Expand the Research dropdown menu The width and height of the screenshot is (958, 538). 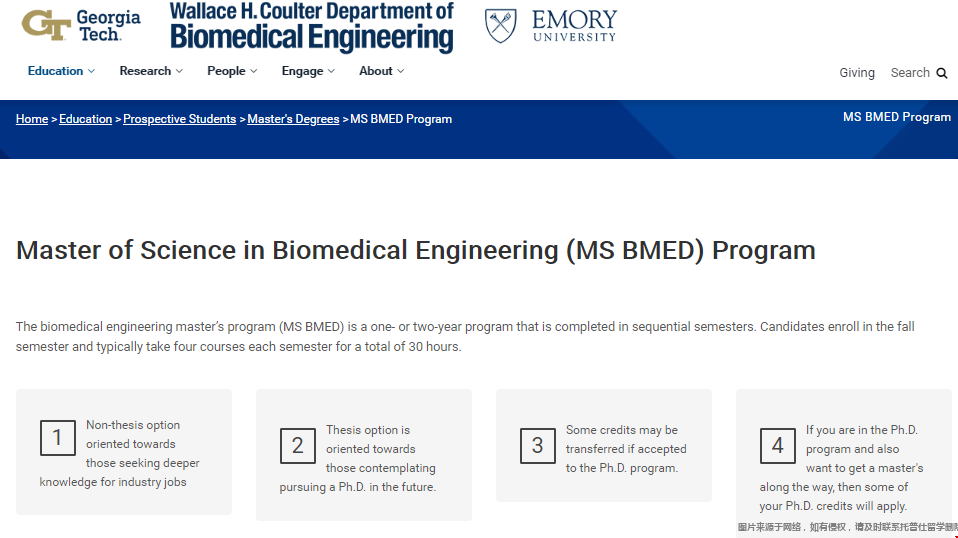coord(151,71)
